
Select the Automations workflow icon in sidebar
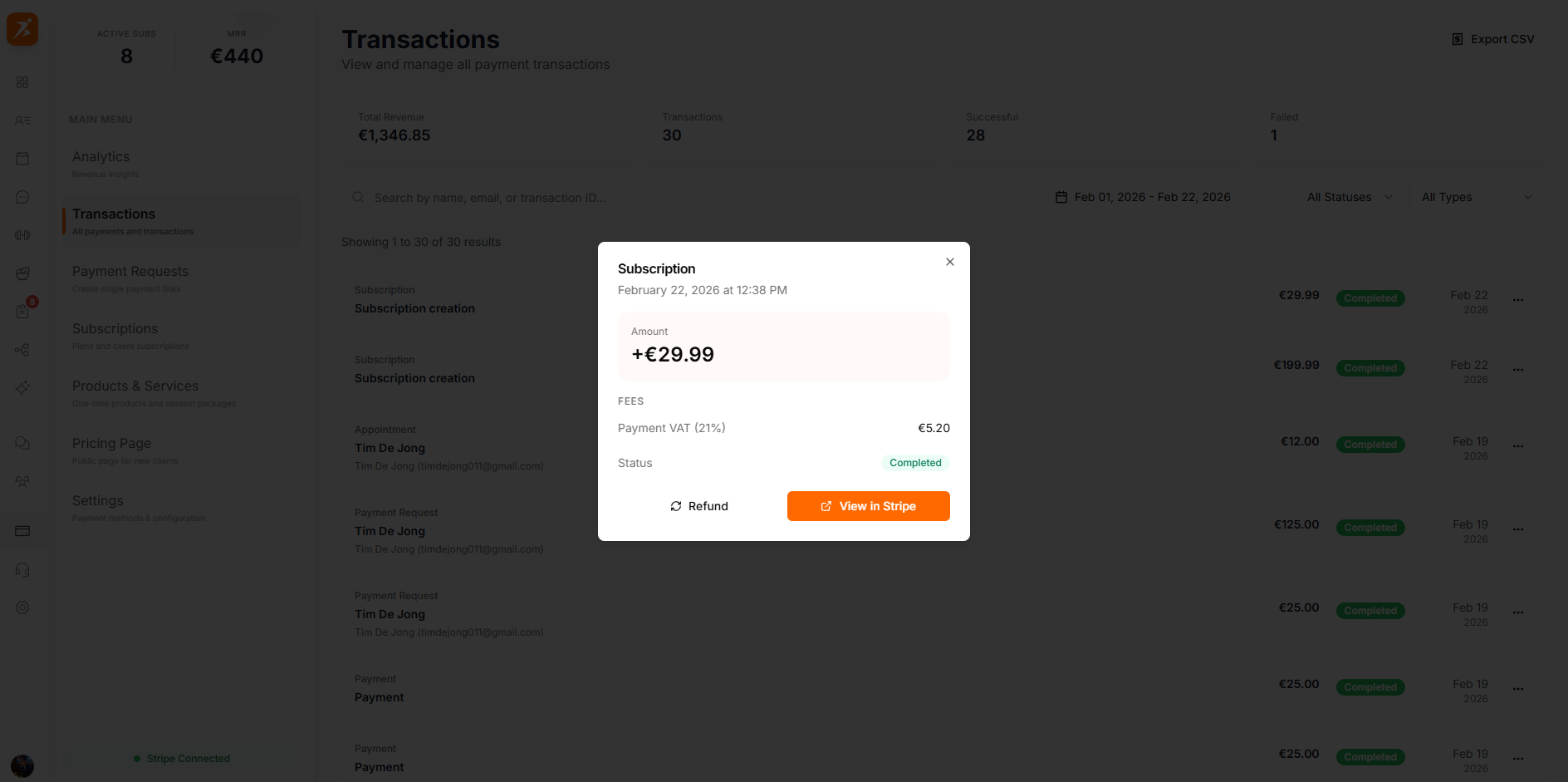[x=22, y=350]
